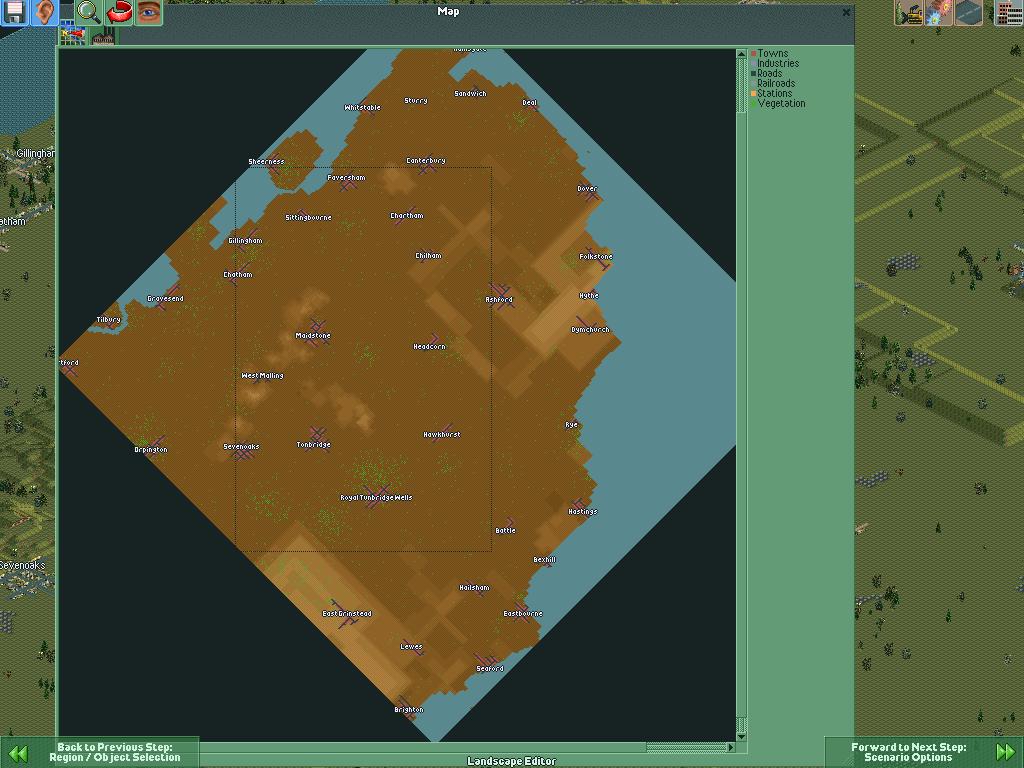Open the floppy disk save/load menu
The height and width of the screenshot is (768, 1024).
click(14, 12)
